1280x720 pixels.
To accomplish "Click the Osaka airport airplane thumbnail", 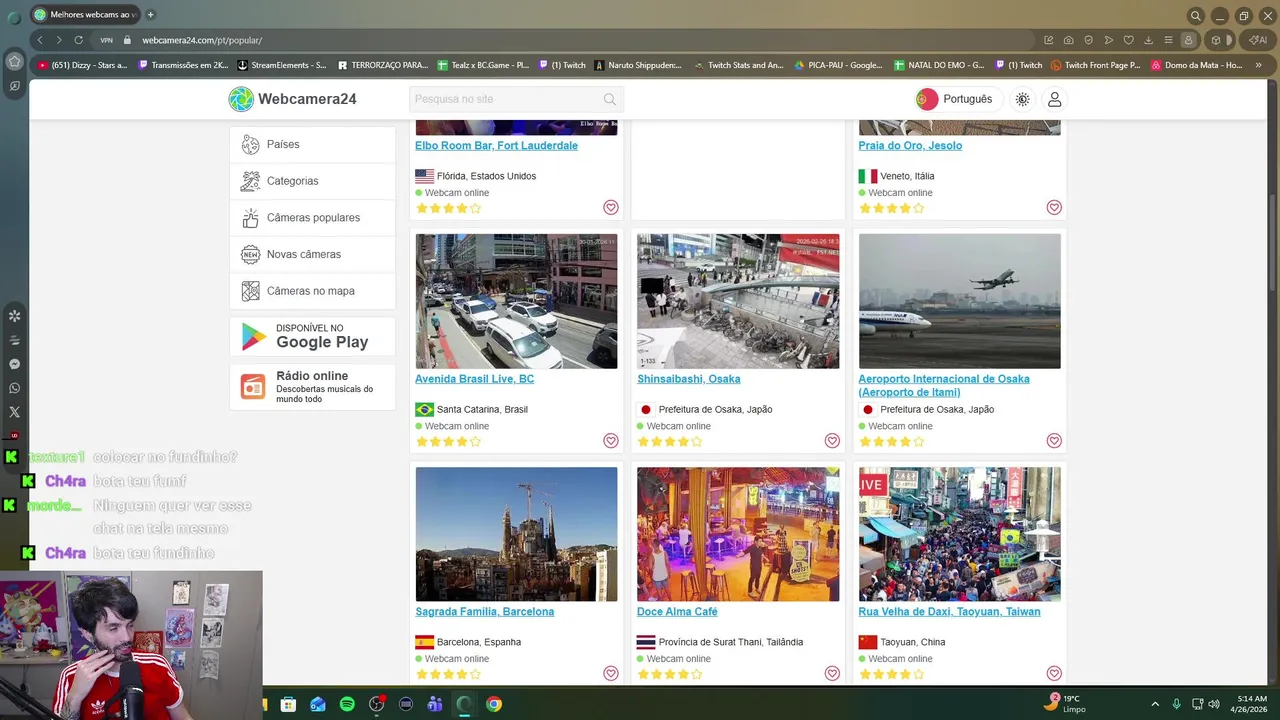I will [960, 301].
